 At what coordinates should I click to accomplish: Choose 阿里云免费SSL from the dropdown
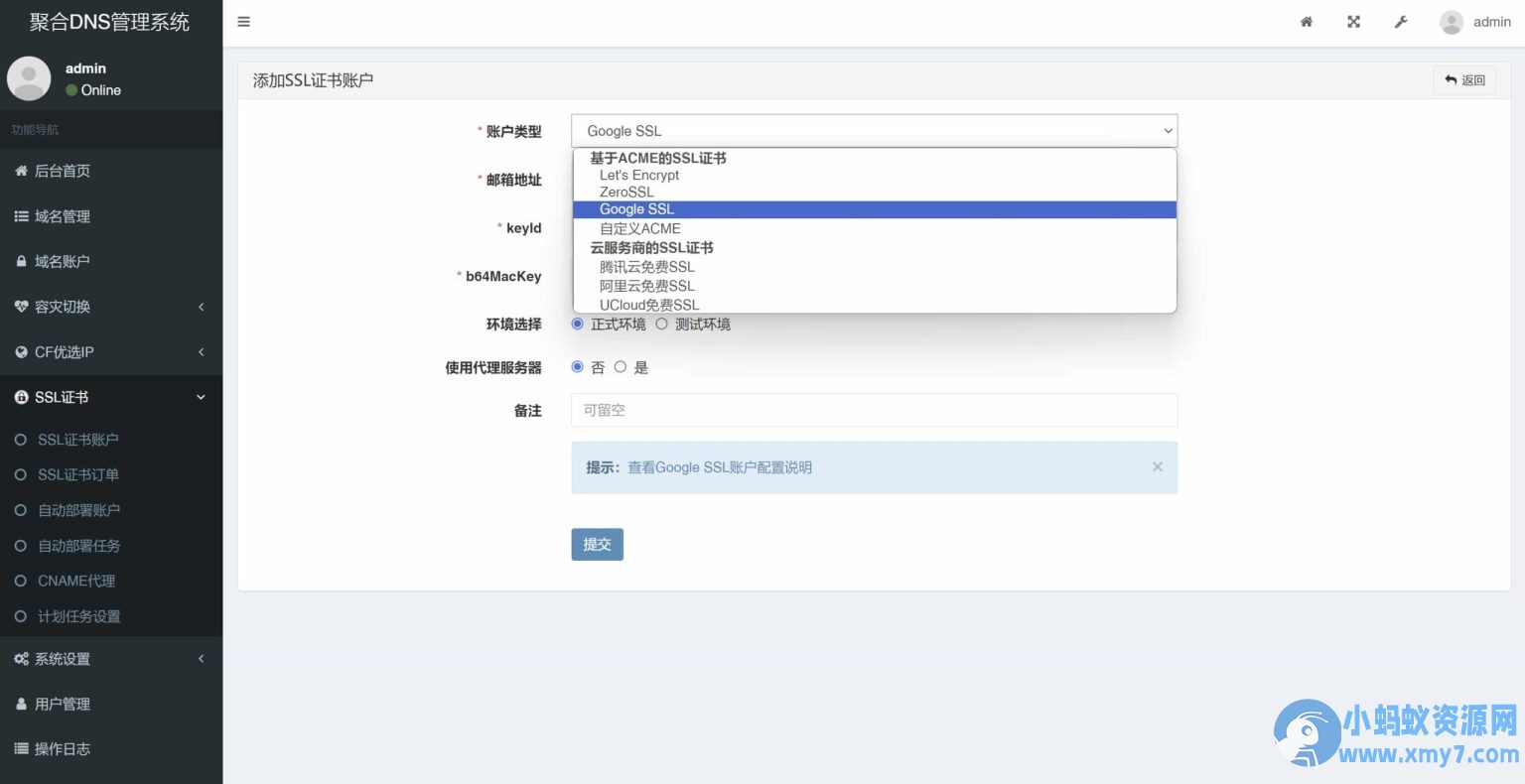[x=875, y=286]
